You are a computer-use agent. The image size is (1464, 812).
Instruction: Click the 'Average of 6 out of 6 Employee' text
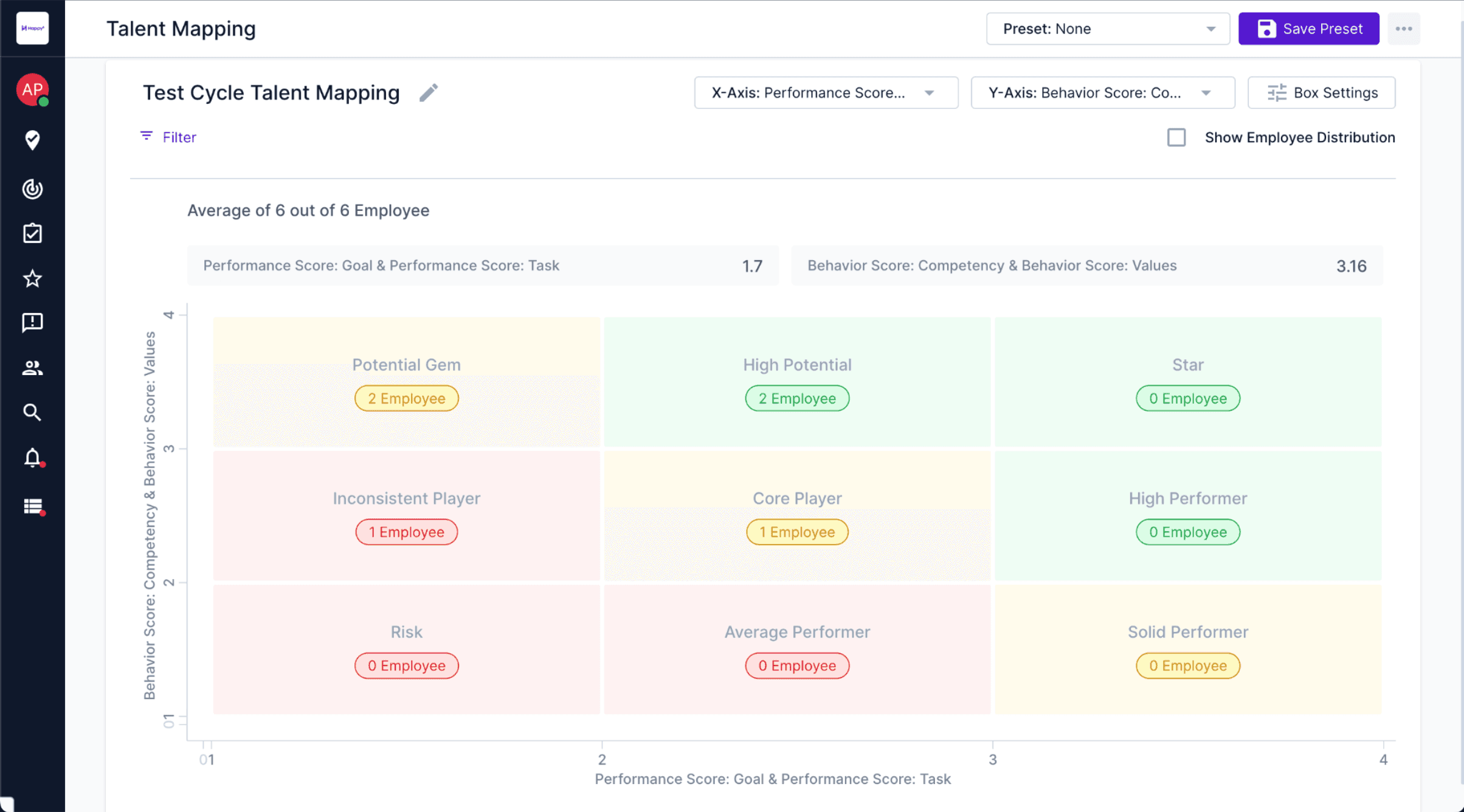[308, 210]
